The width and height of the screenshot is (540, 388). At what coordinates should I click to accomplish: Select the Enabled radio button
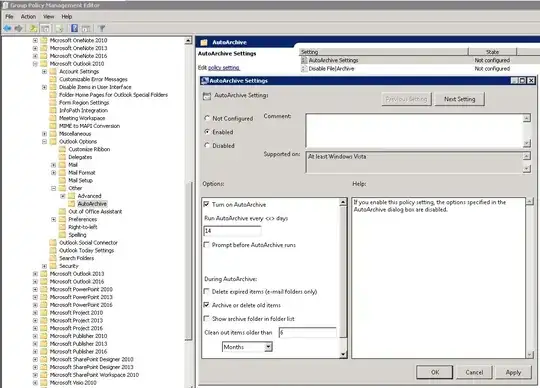pos(207,132)
